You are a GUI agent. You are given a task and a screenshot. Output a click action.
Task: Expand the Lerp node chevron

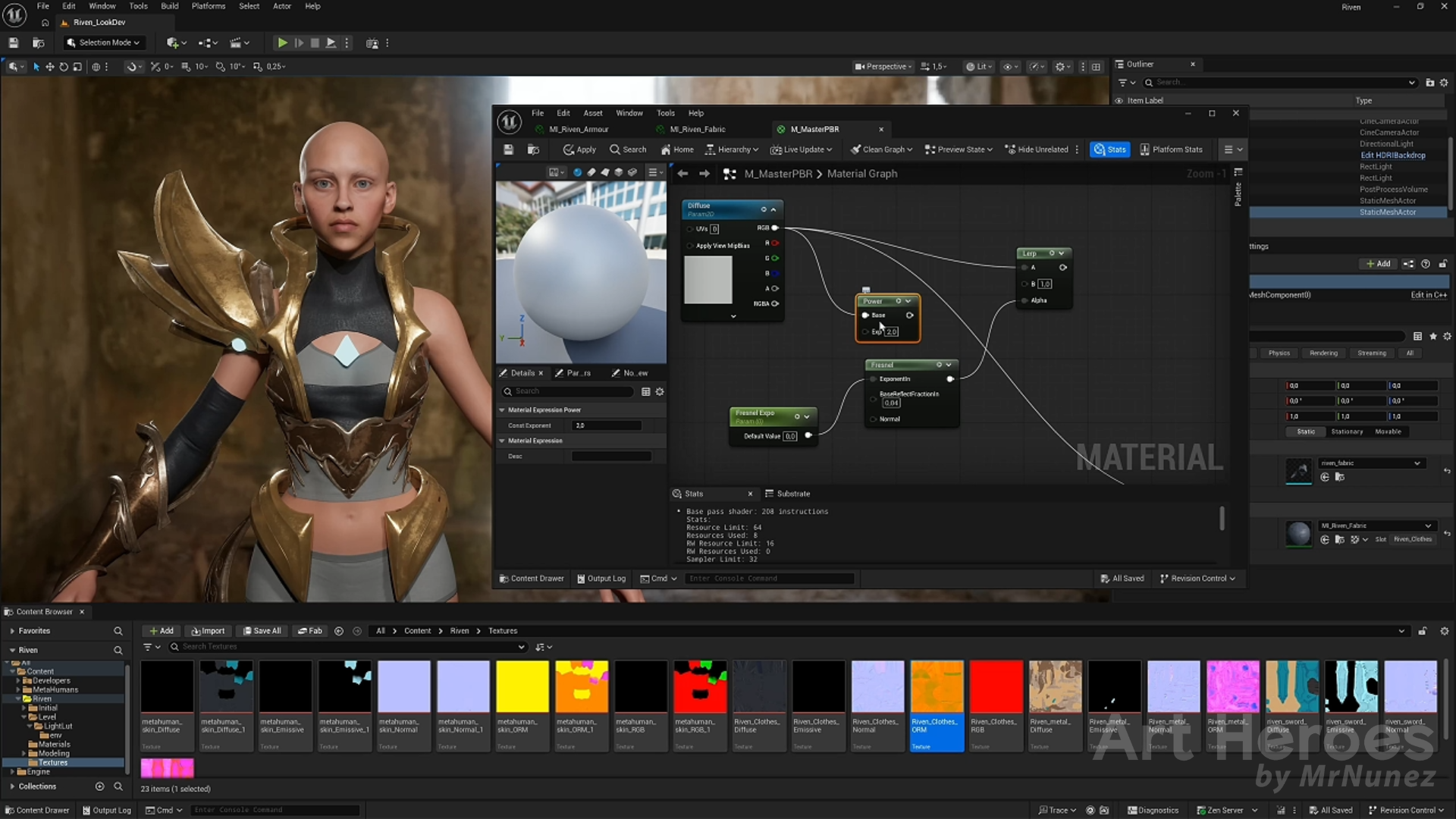tap(1061, 253)
